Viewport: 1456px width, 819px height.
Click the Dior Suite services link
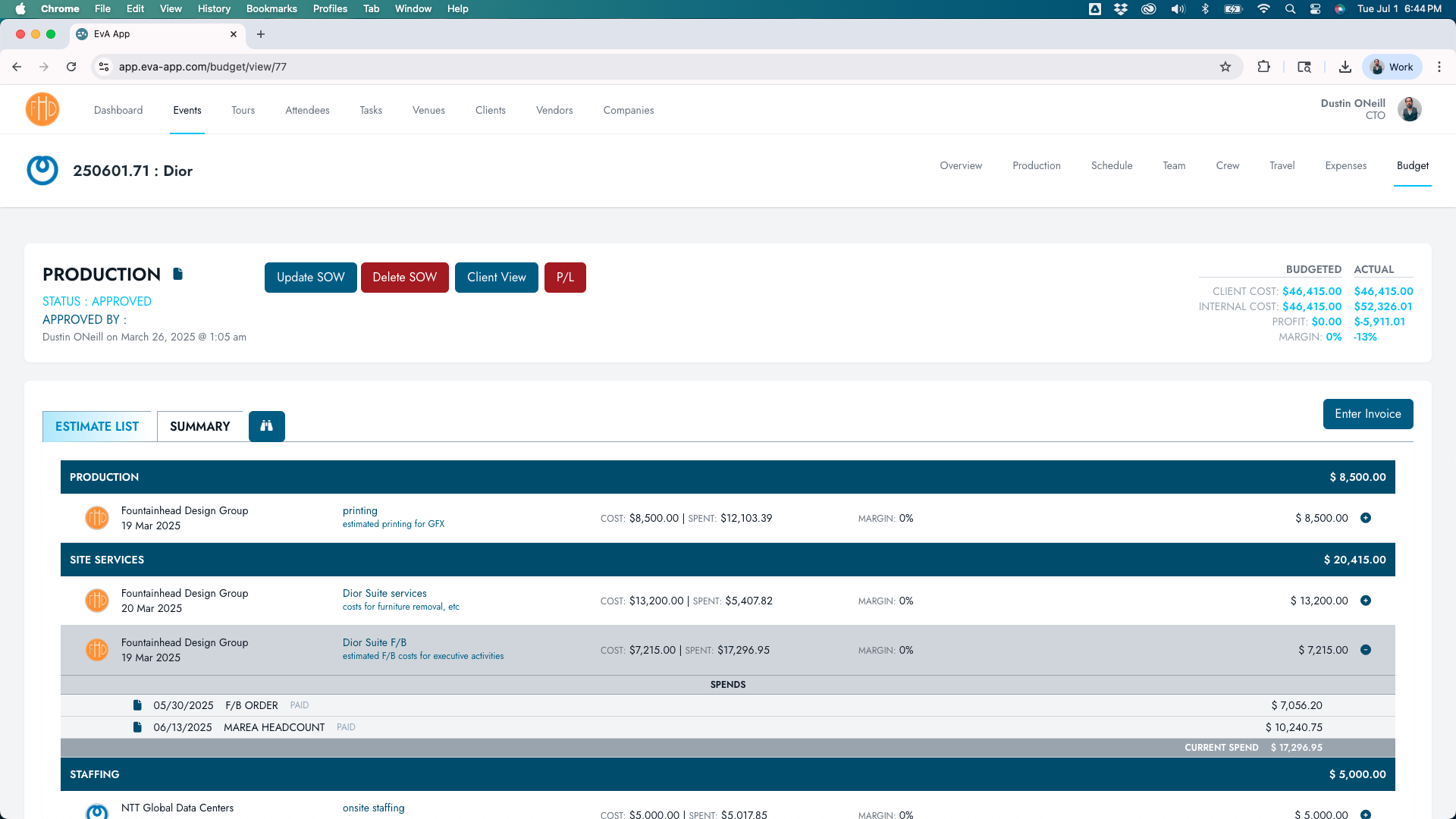(x=384, y=593)
